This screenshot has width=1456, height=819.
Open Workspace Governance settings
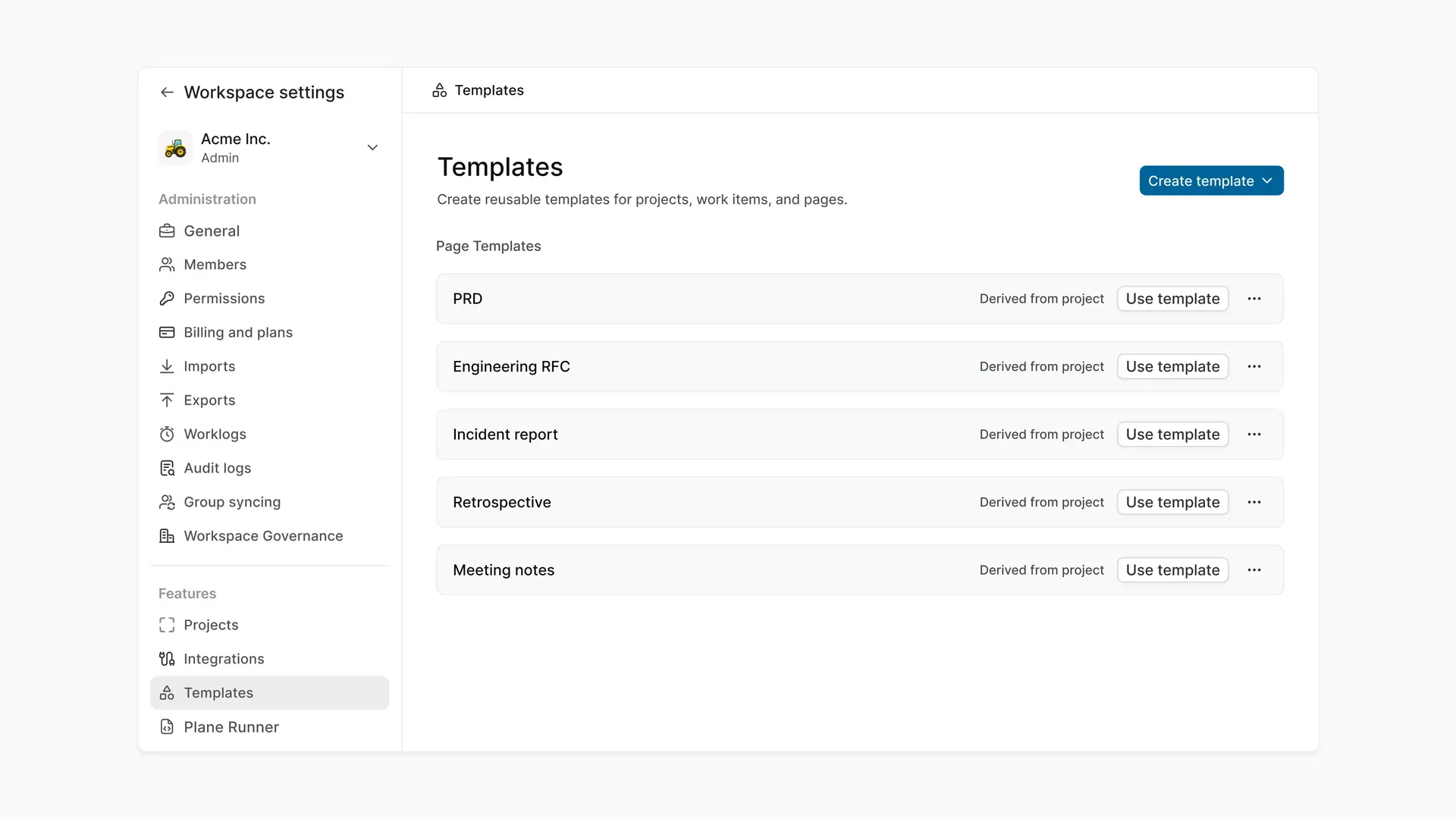[x=269, y=536]
